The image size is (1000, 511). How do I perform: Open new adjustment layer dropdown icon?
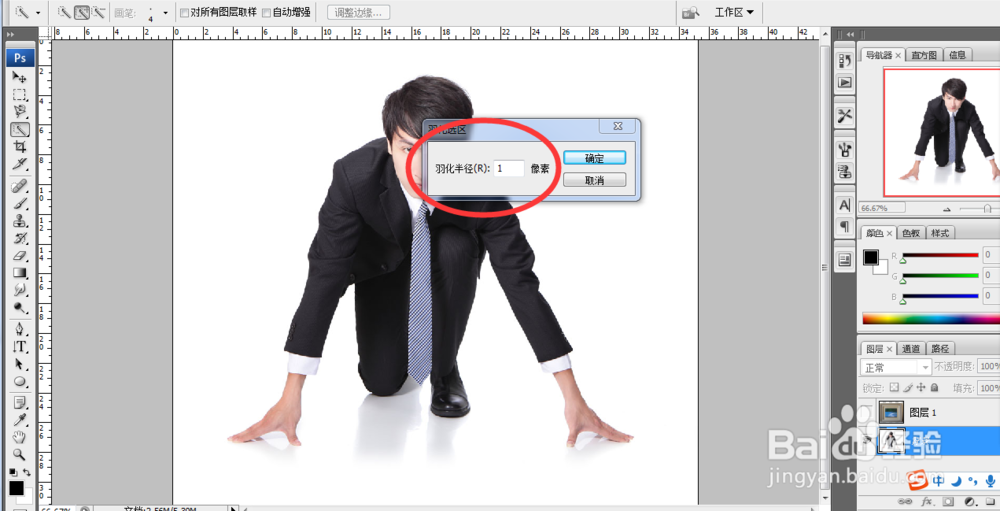click(x=971, y=501)
